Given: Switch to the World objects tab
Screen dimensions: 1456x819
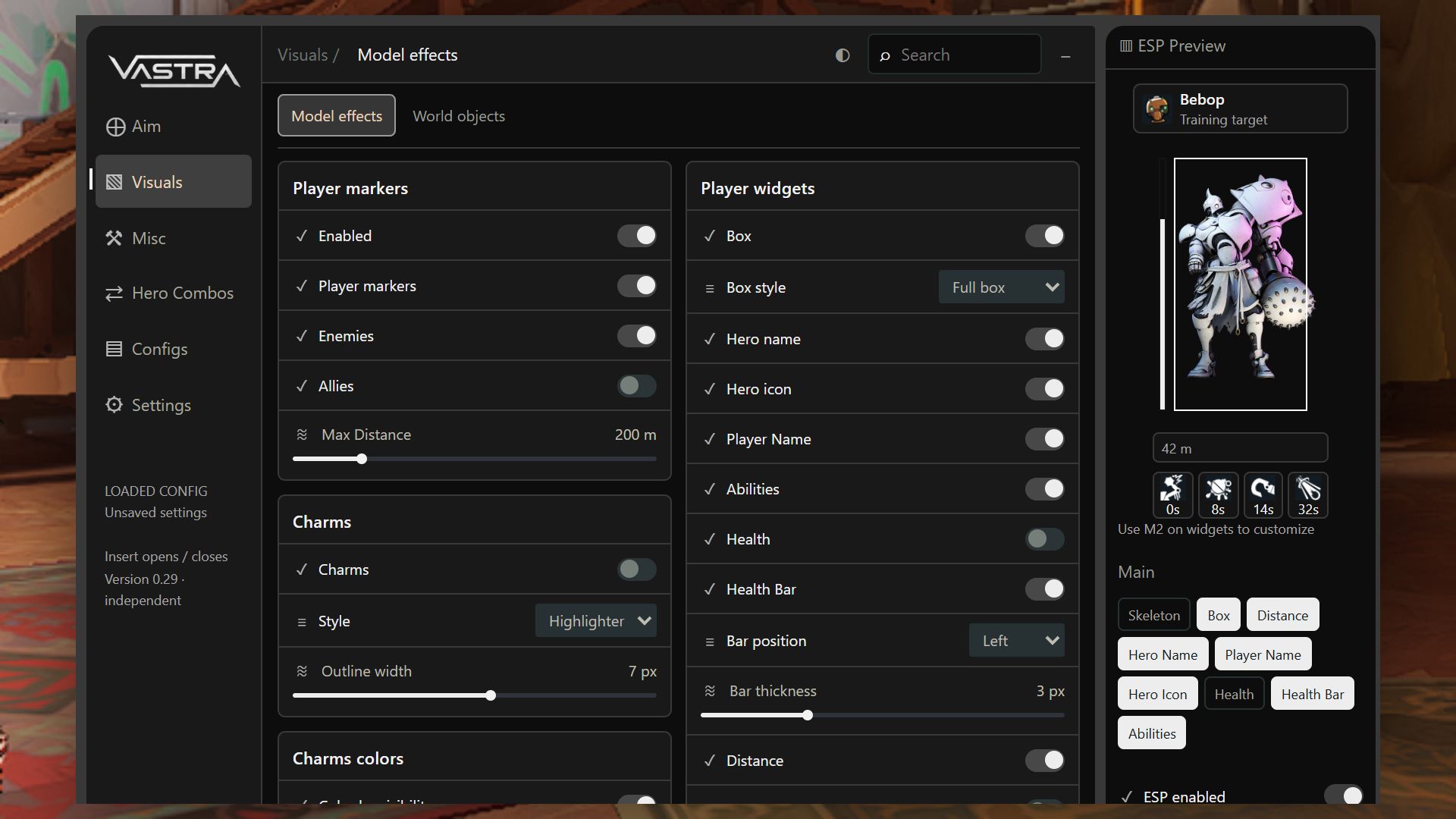Looking at the screenshot, I should tap(459, 116).
